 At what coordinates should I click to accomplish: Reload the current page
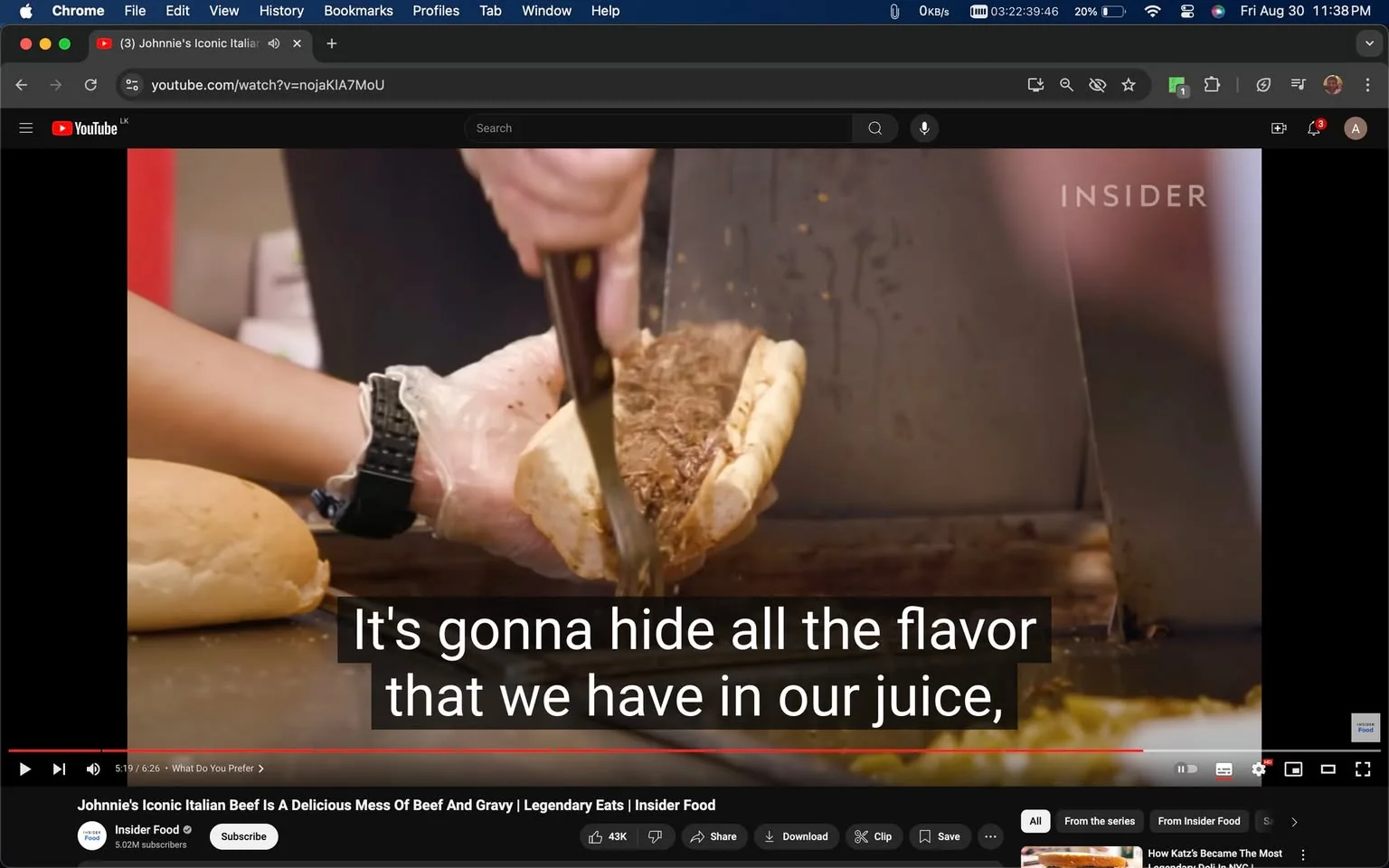click(x=90, y=85)
